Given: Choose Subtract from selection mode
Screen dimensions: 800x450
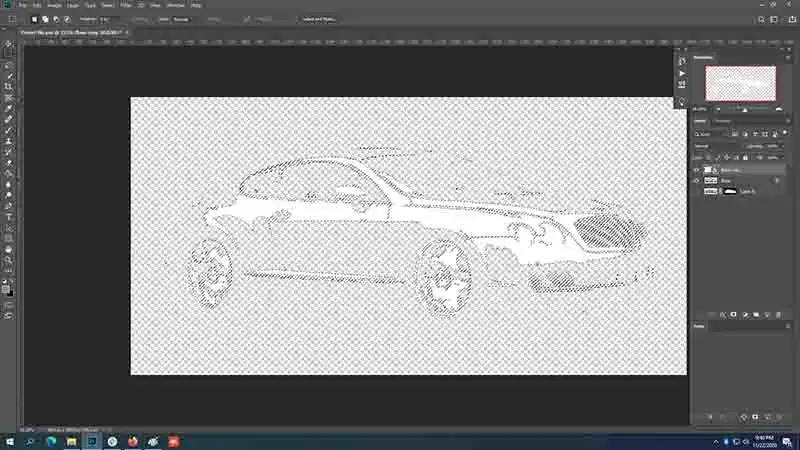Looking at the screenshot, I should coord(56,19).
